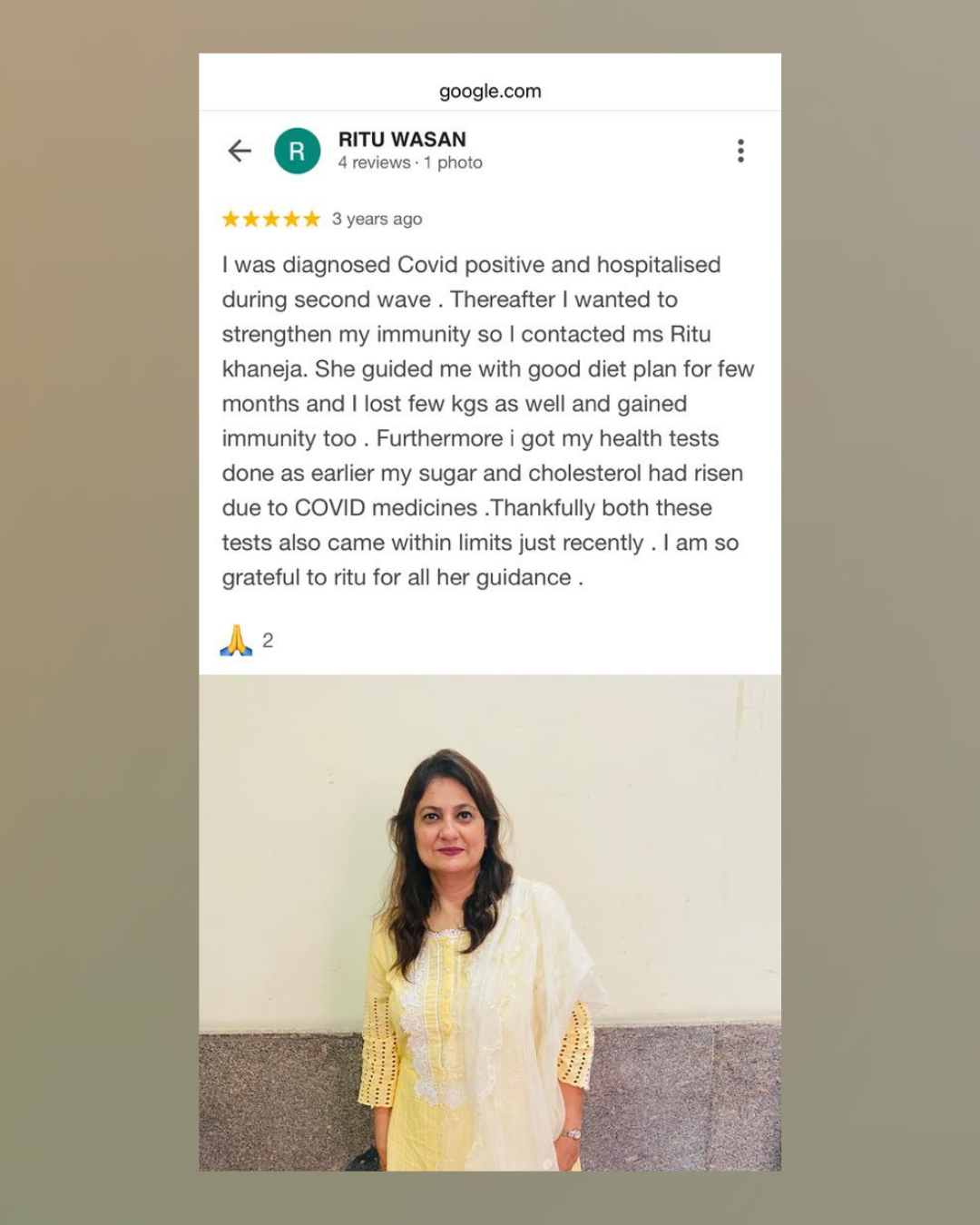980x1225 pixels.
Task: Click the green R profile avatar
Action: (x=297, y=151)
